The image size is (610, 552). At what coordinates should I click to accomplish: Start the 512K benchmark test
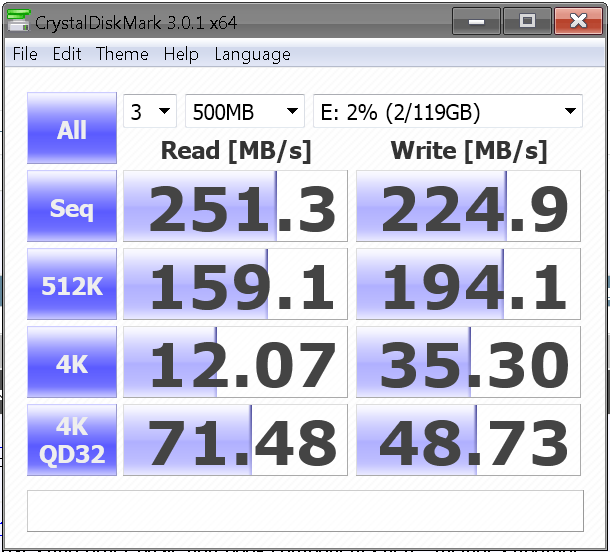[72, 284]
